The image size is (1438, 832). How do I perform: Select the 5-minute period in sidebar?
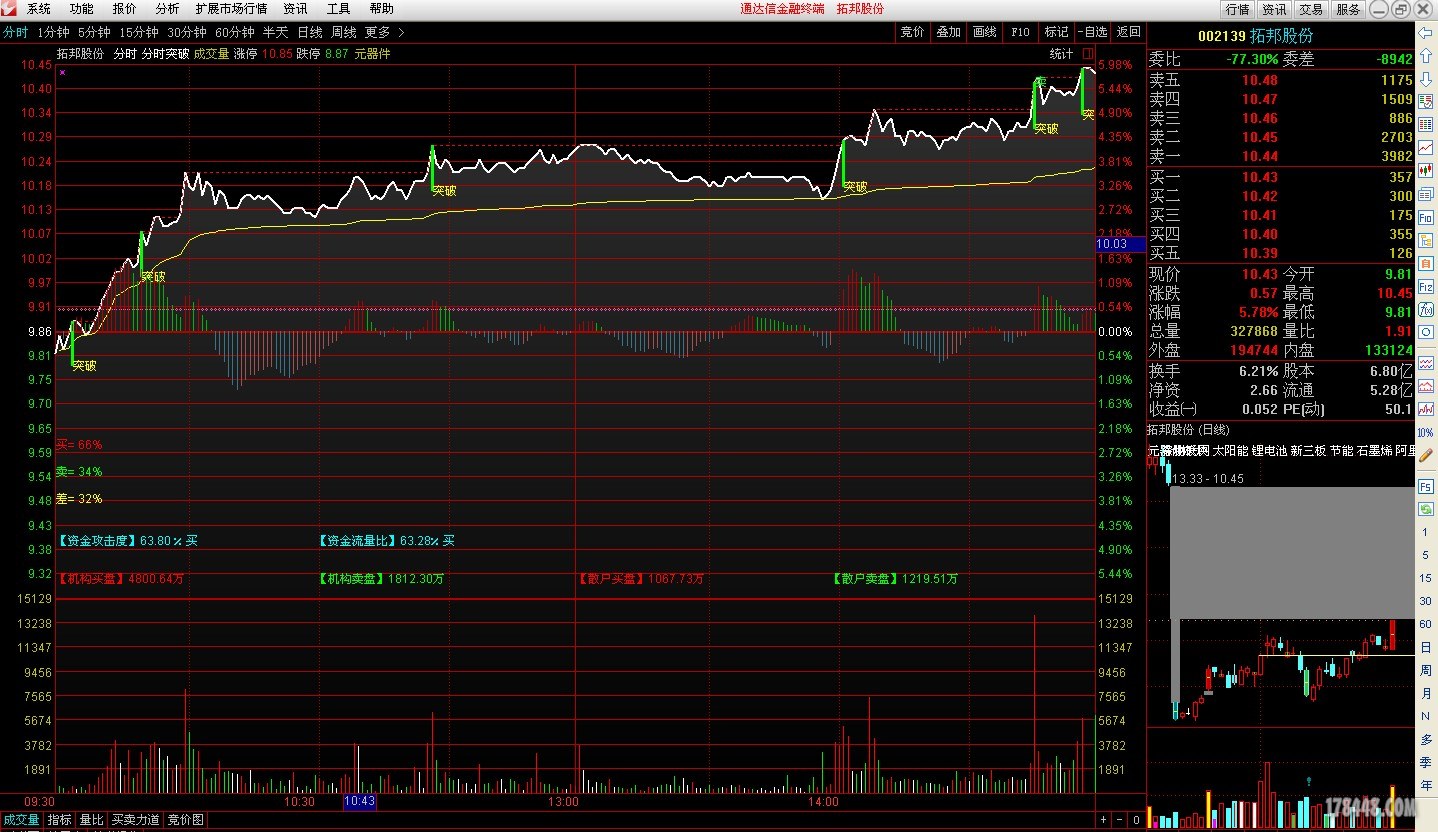click(x=1426, y=555)
